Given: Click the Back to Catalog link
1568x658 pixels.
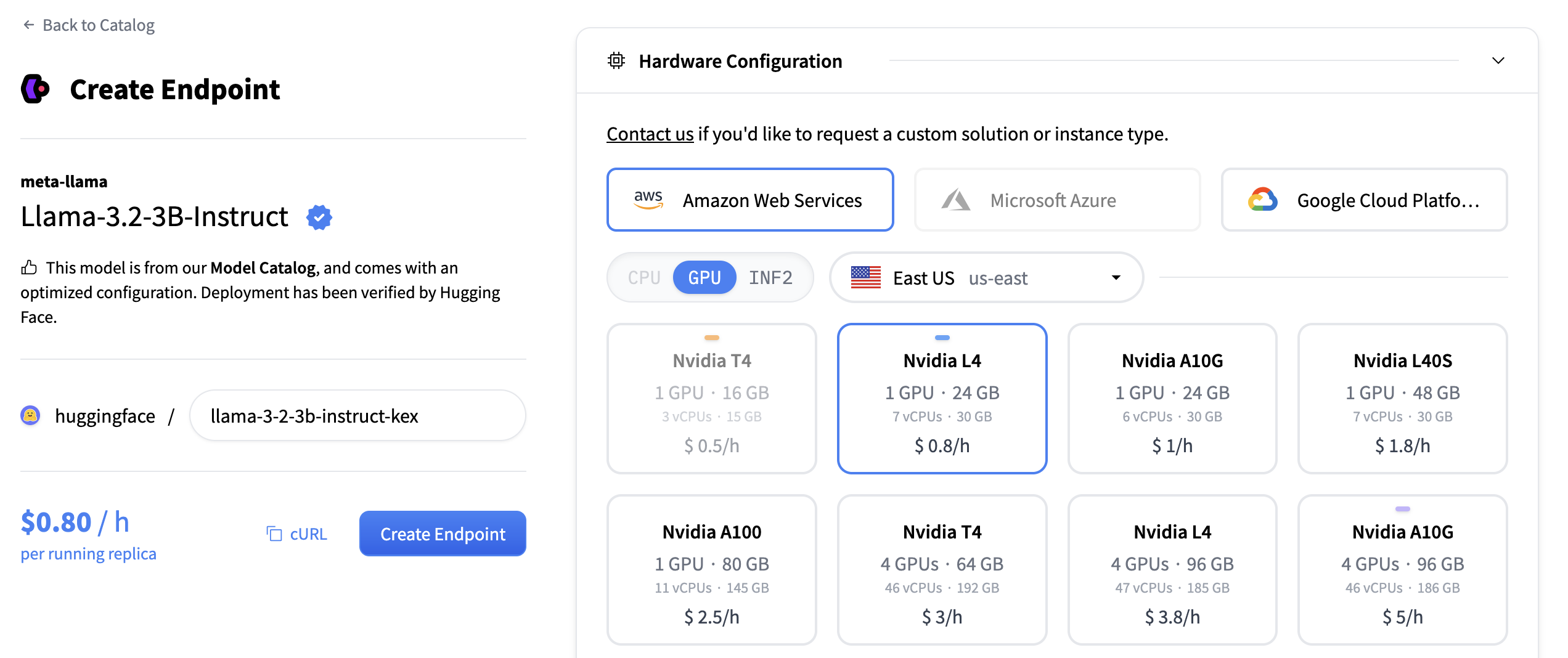Looking at the screenshot, I should coord(89,25).
